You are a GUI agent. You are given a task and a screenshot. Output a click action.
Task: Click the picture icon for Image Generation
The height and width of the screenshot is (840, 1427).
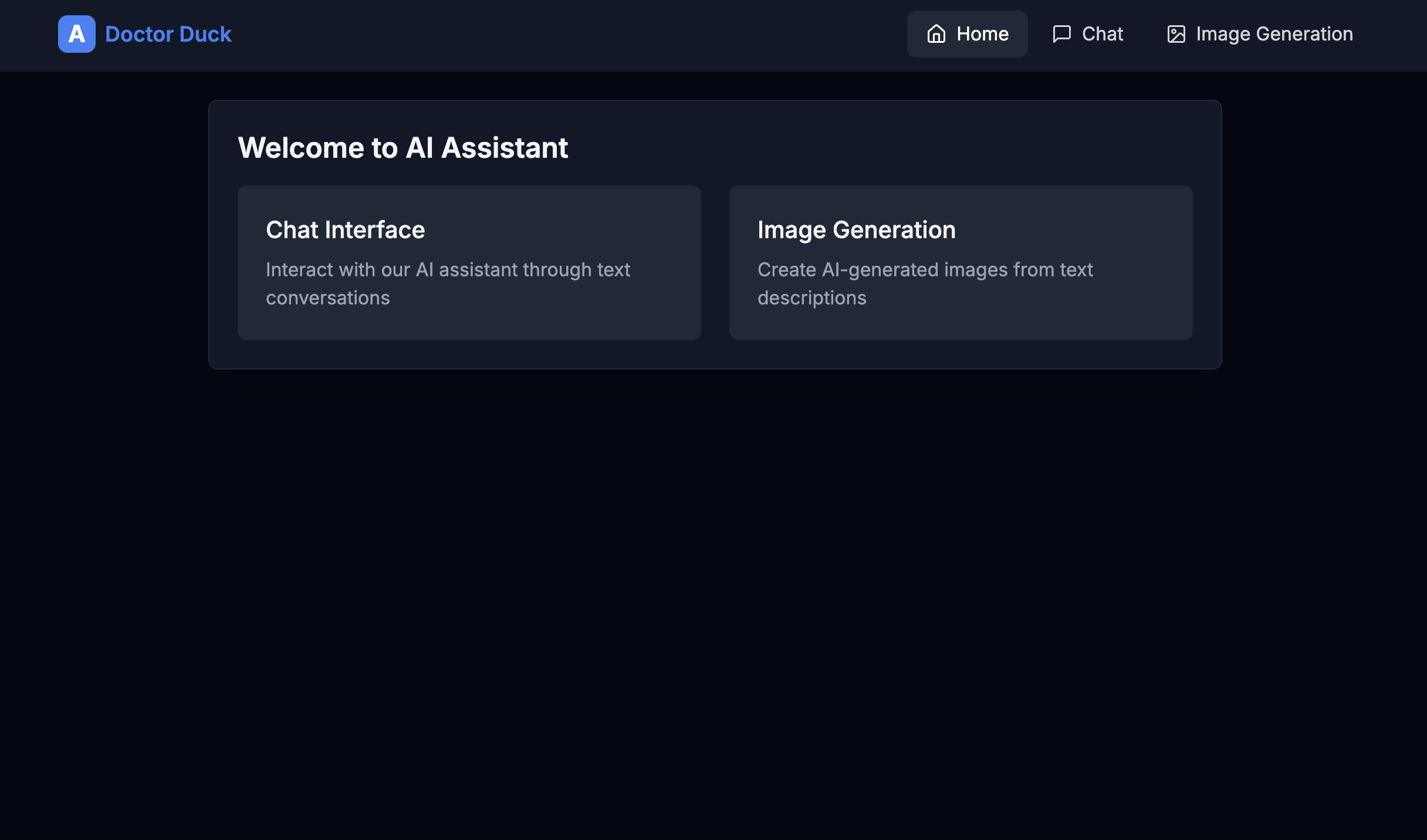pyautogui.click(x=1176, y=34)
